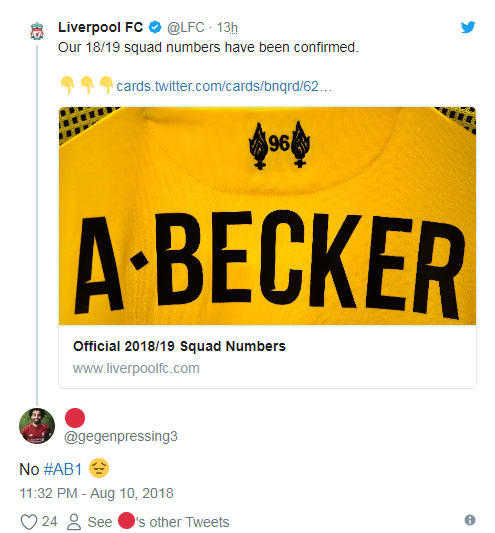Screen dimensions: 495x533
Task: Click the blue verified badge
Action: [155, 27]
